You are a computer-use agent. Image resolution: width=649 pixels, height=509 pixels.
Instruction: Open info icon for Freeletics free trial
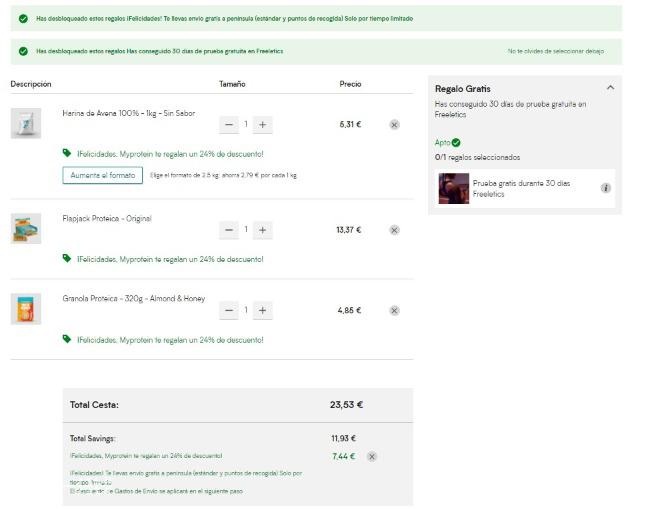pos(606,188)
